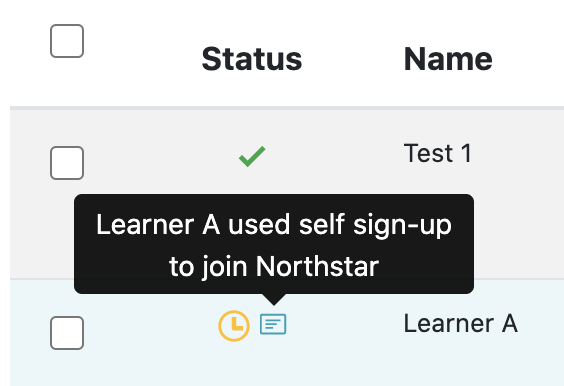
Task: Tick the select-all checkbox in the header
Action: click(67, 41)
